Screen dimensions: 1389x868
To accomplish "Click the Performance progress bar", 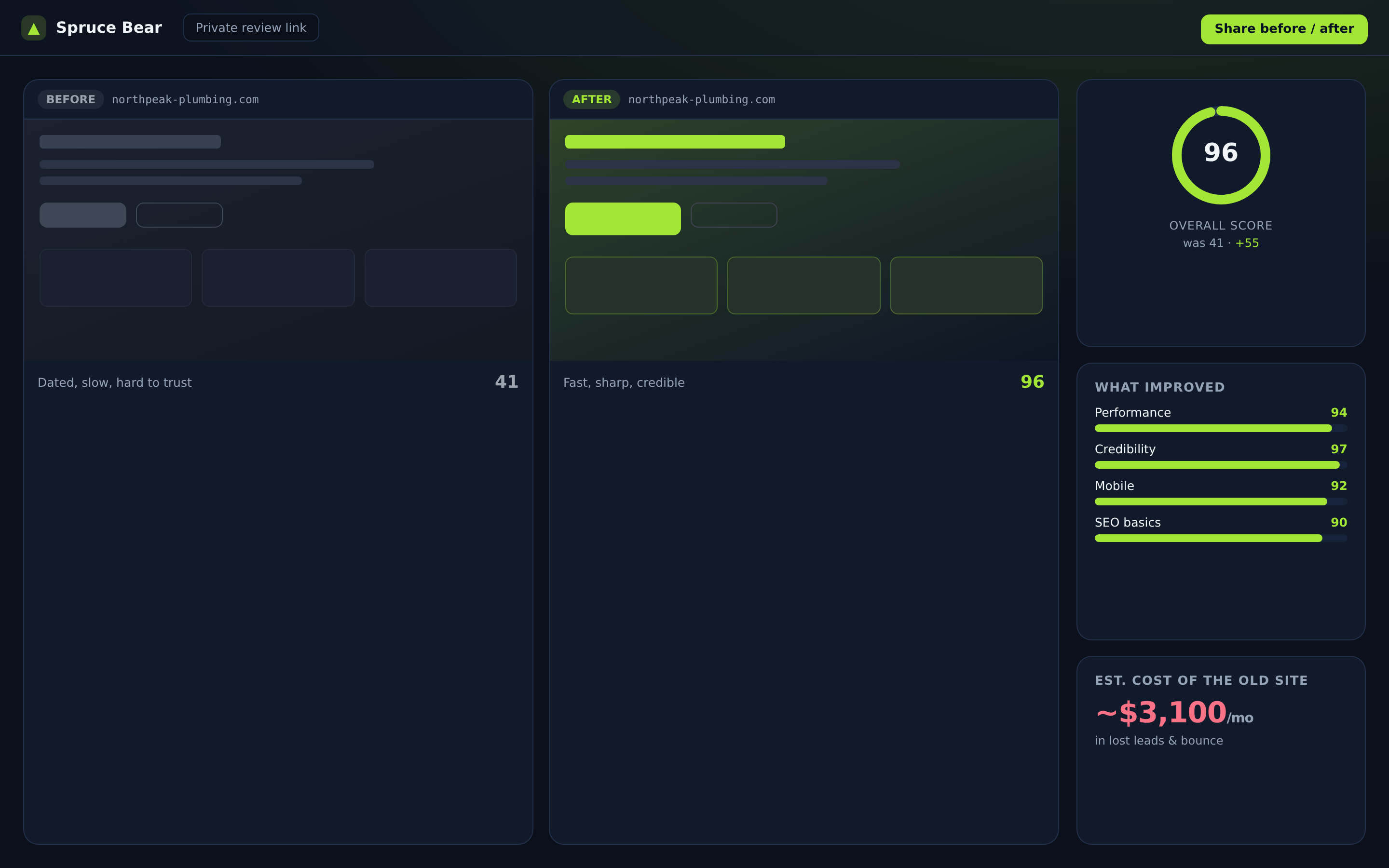I will [x=1221, y=428].
